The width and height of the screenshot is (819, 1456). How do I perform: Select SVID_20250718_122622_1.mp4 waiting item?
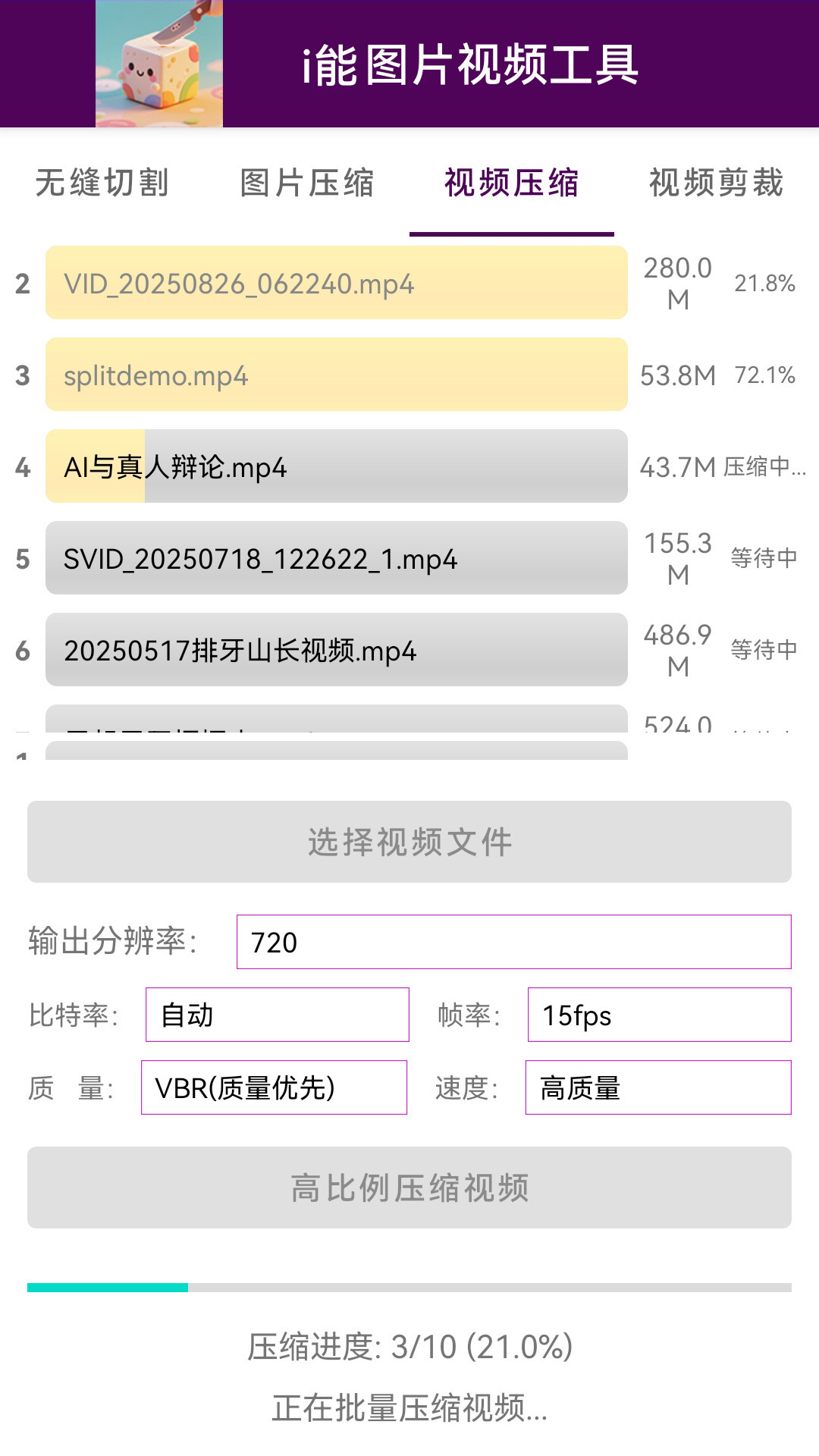(x=336, y=559)
